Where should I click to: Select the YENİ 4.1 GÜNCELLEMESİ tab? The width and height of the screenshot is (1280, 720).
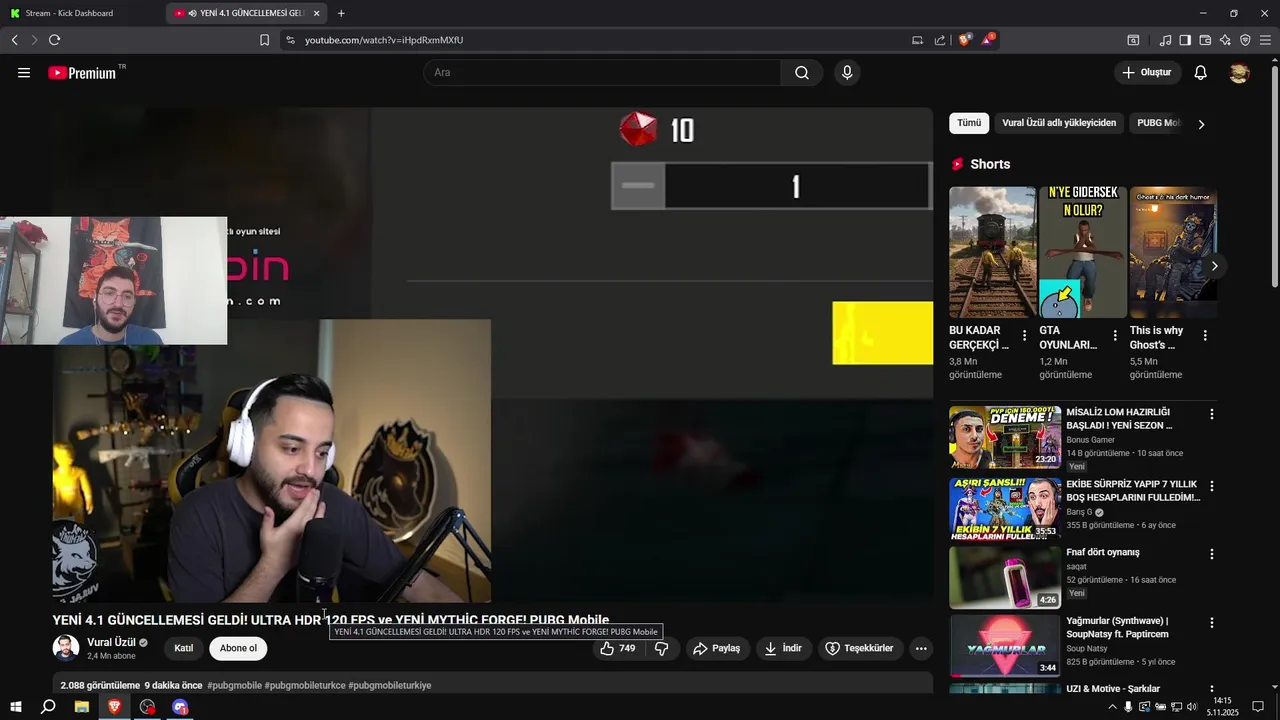click(247, 13)
